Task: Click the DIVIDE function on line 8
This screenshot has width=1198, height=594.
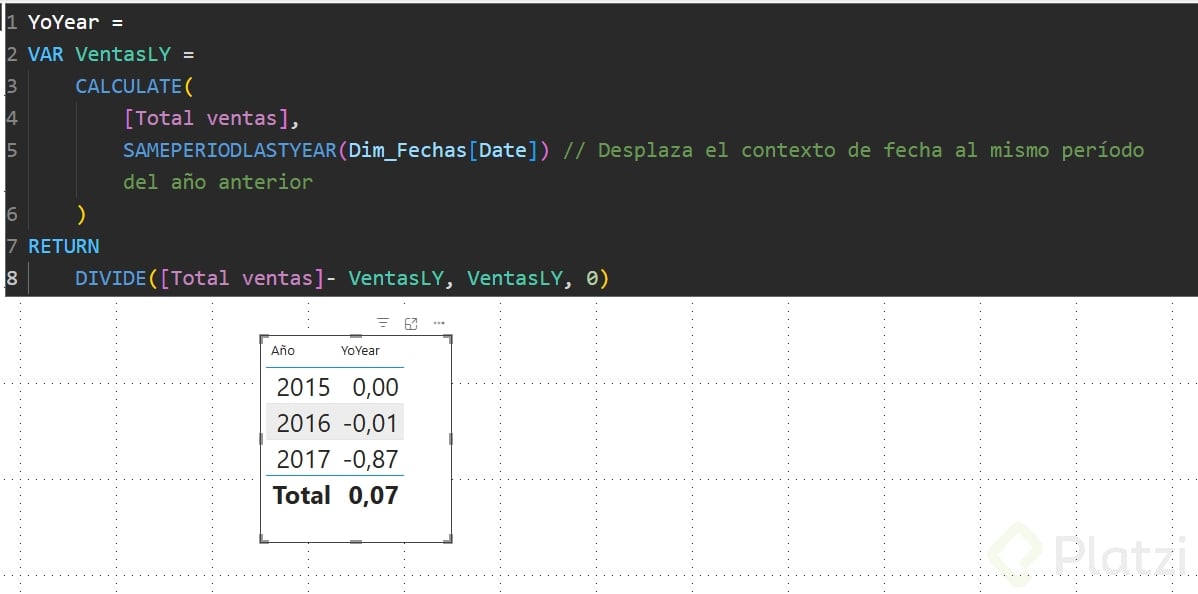Action: coord(111,279)
